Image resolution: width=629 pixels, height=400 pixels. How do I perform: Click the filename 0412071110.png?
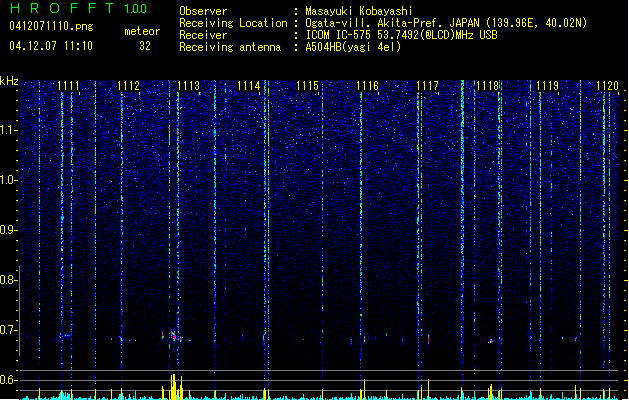pos(51,26)
